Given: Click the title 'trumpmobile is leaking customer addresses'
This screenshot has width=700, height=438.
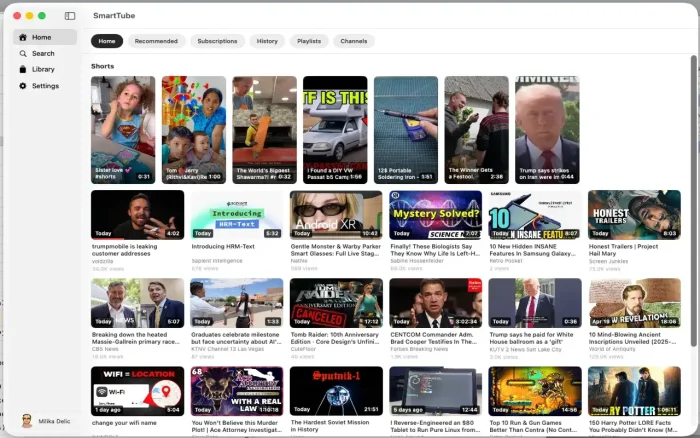Looking at the screenshot, I should (x=125, y=250).
